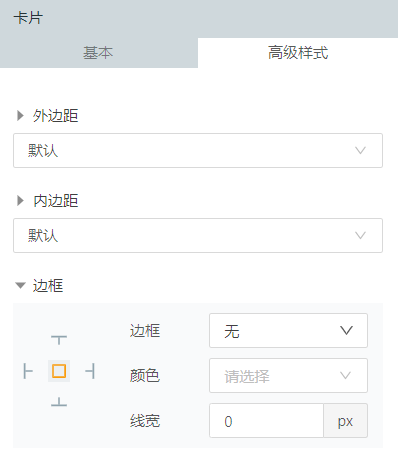Select the top border side icon
398x467 pixels.
coord(59,340)
